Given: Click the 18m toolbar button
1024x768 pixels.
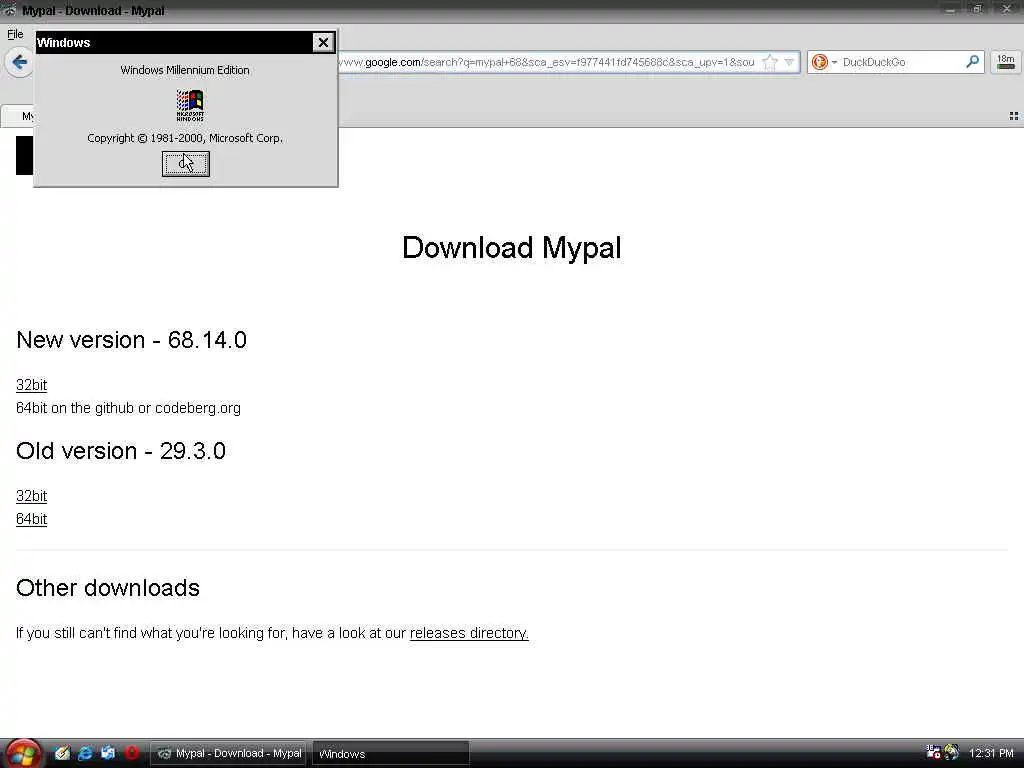Looking at the screenshot, I should click(x=1006, y=62).
